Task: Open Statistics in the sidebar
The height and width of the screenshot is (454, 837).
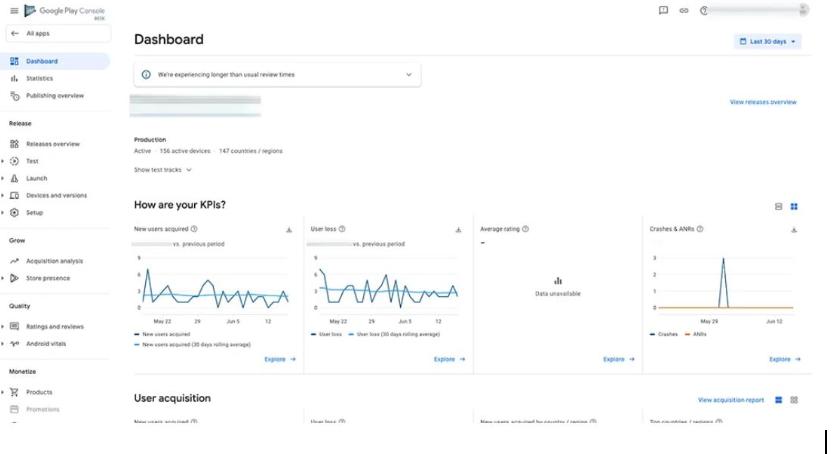Action: click(40, 78)
